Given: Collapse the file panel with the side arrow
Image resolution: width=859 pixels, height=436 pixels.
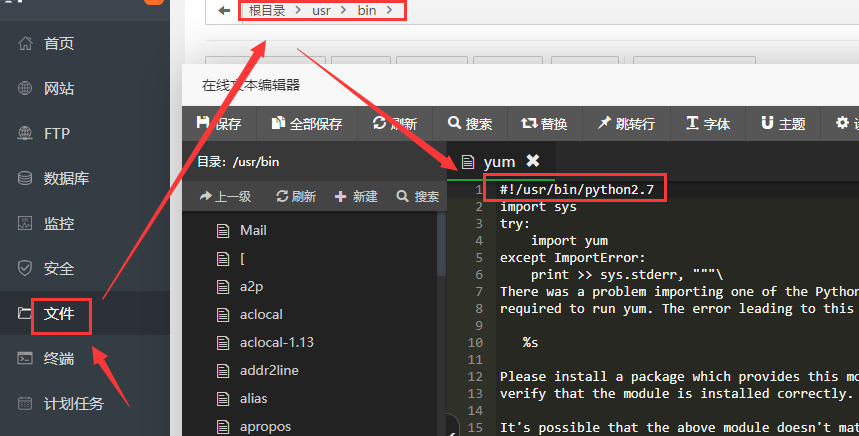Looking at the screenshot, I should (453, 427).
